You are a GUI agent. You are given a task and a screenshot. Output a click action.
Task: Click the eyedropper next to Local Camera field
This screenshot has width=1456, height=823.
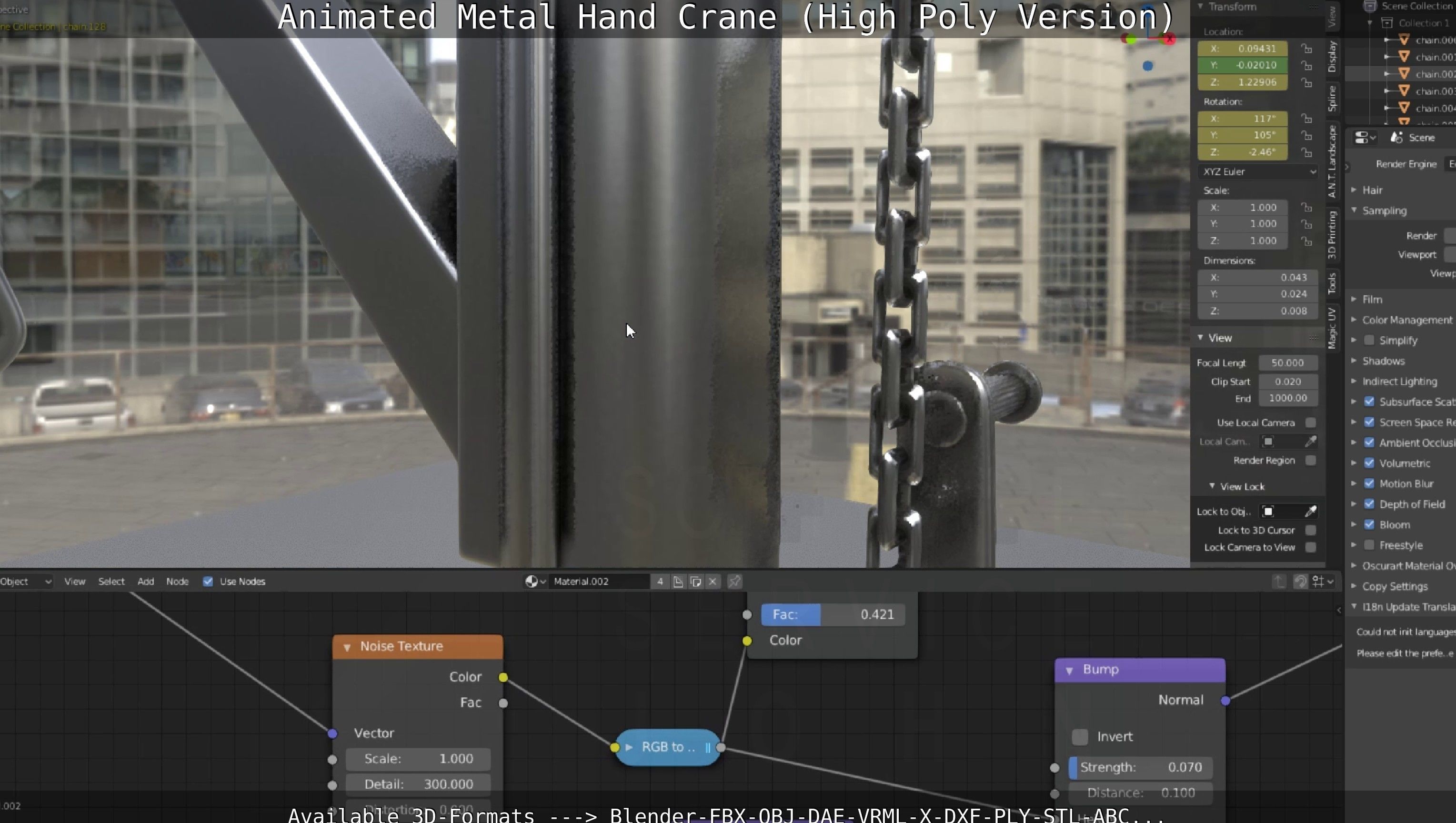pos(1311,441)
